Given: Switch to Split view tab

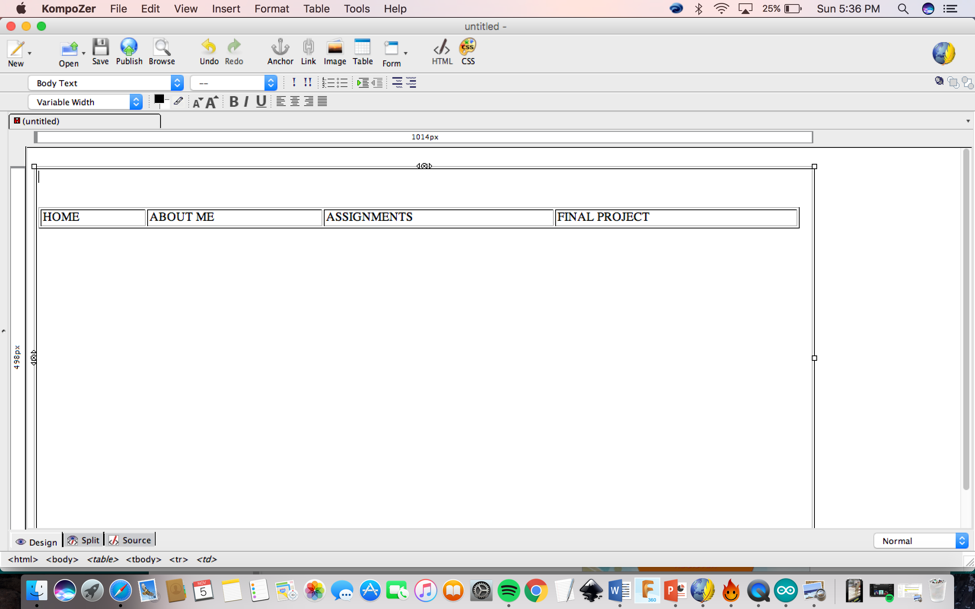Looking at the screenshot, I should tap(83, 540).
